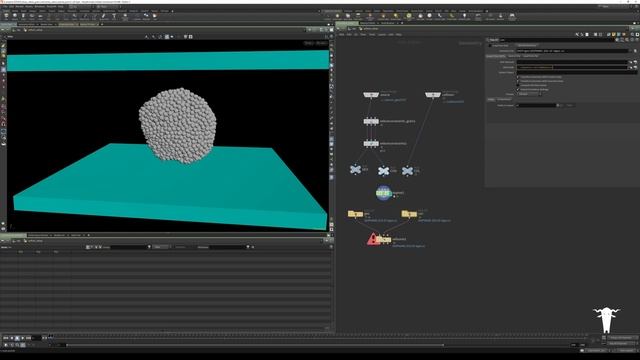
Task: Select the Vellum Solver node in network
Action: point(384,193)
